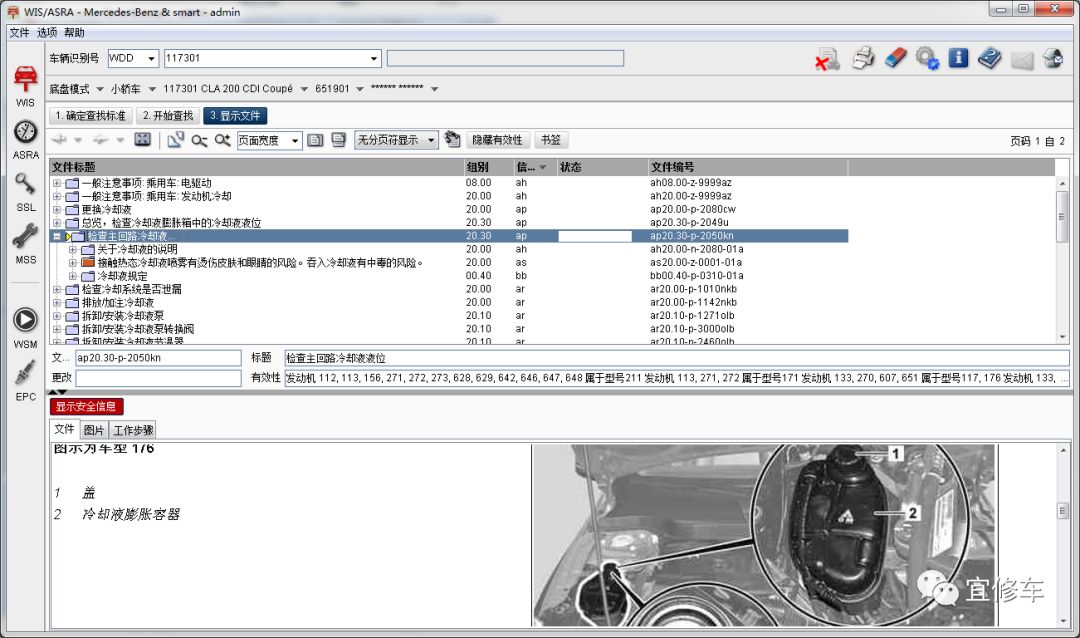Click the continuous page view icon
The image size is (1080, 638).
pyautogui.click(x=338, y=140)
